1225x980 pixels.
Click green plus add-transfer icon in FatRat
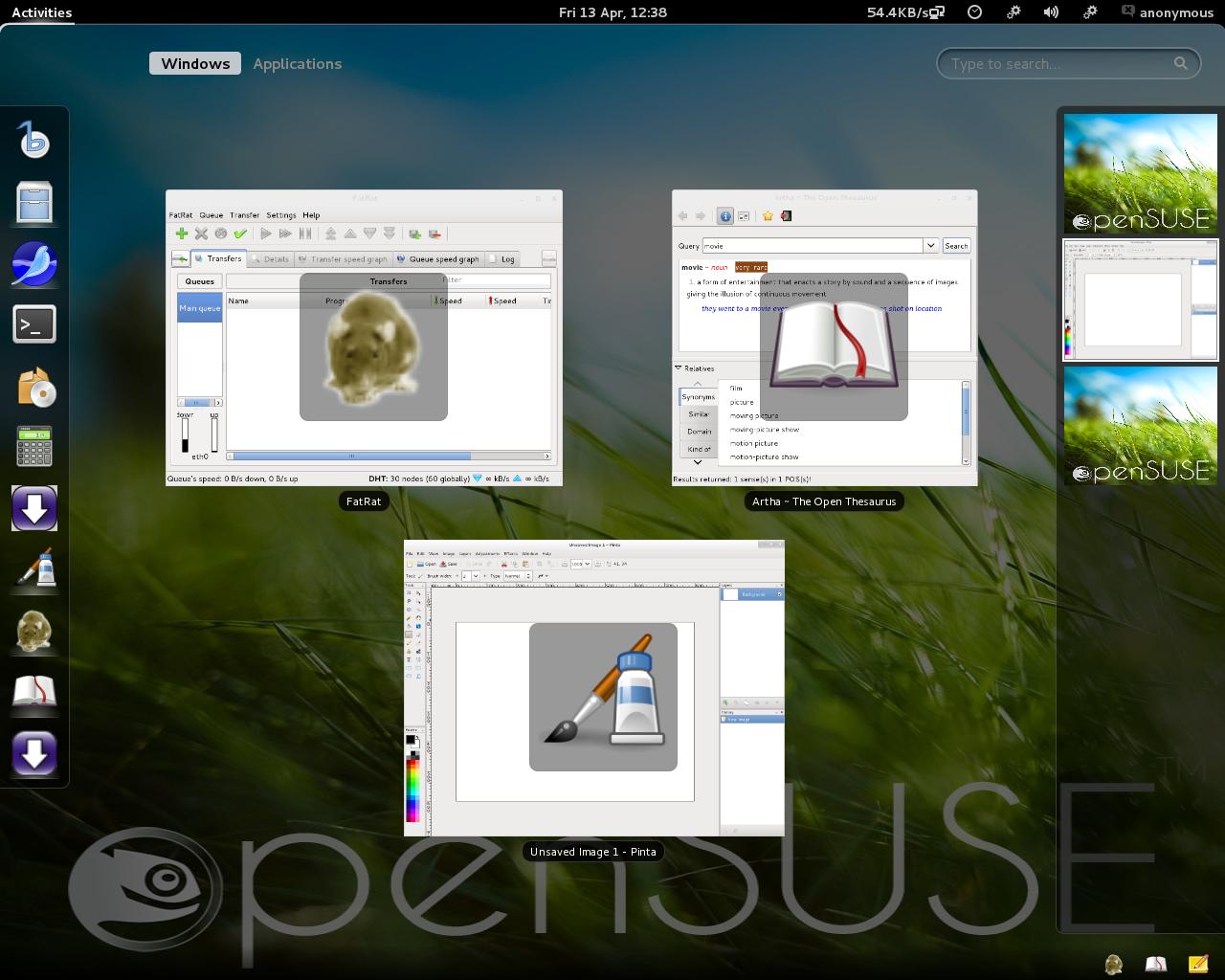pos(181,234)
